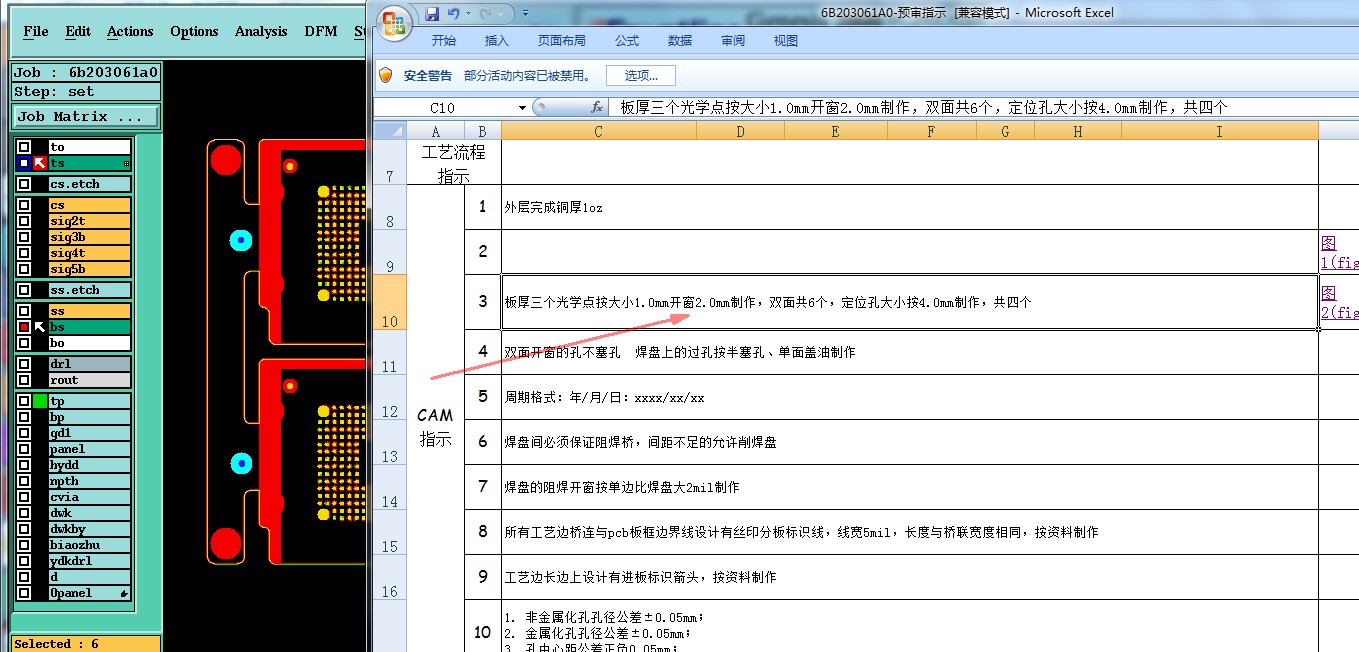The height and width of the screenshot is (652, 1359).
Task: Select the ss layer name
Action: (x=90, y=311)
